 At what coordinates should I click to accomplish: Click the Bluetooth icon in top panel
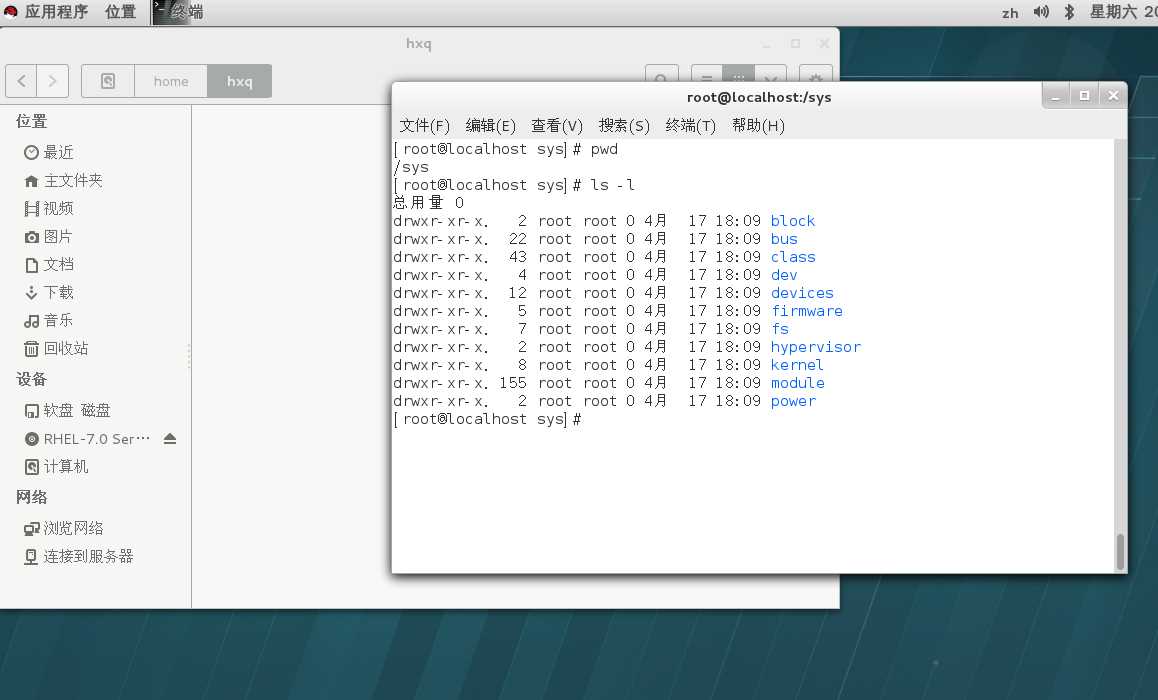[1069, 12]
